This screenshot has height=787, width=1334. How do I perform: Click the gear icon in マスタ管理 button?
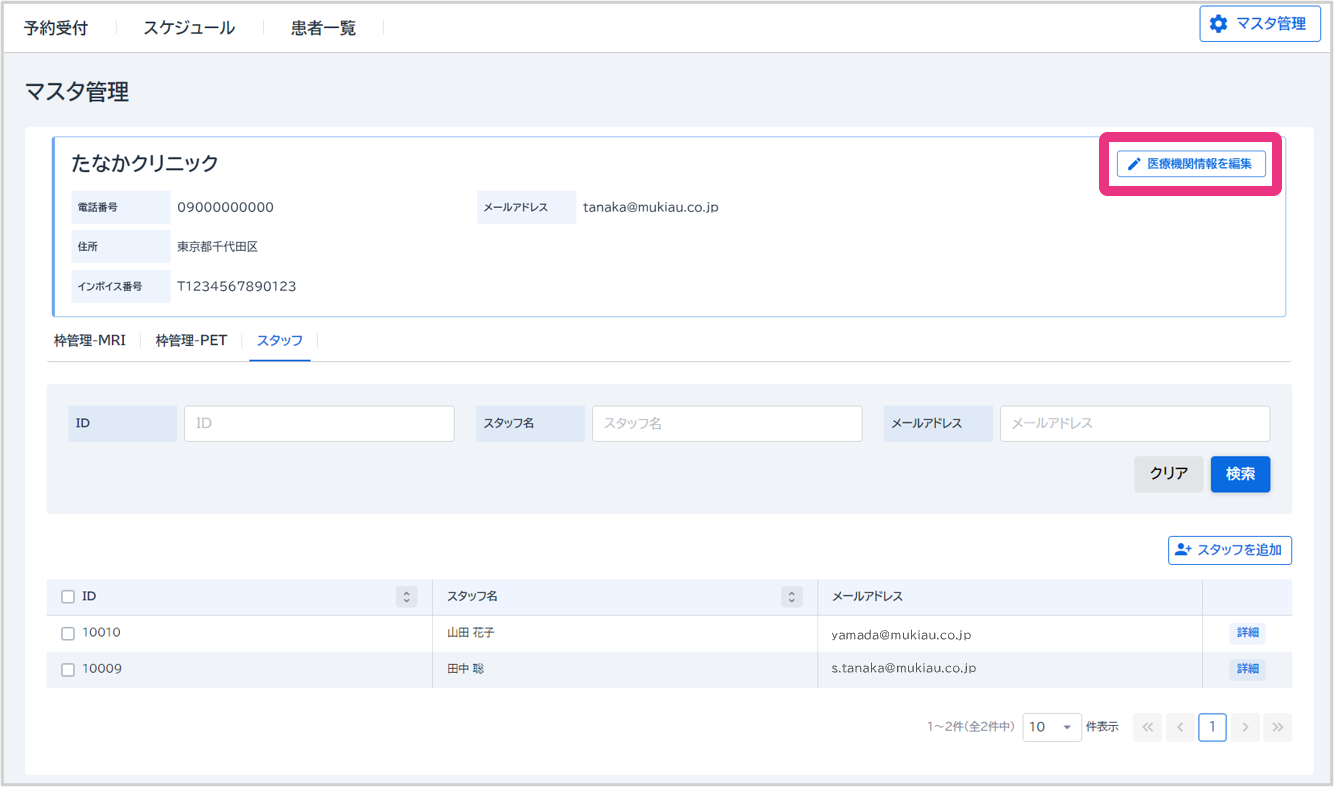[1218, 24]
